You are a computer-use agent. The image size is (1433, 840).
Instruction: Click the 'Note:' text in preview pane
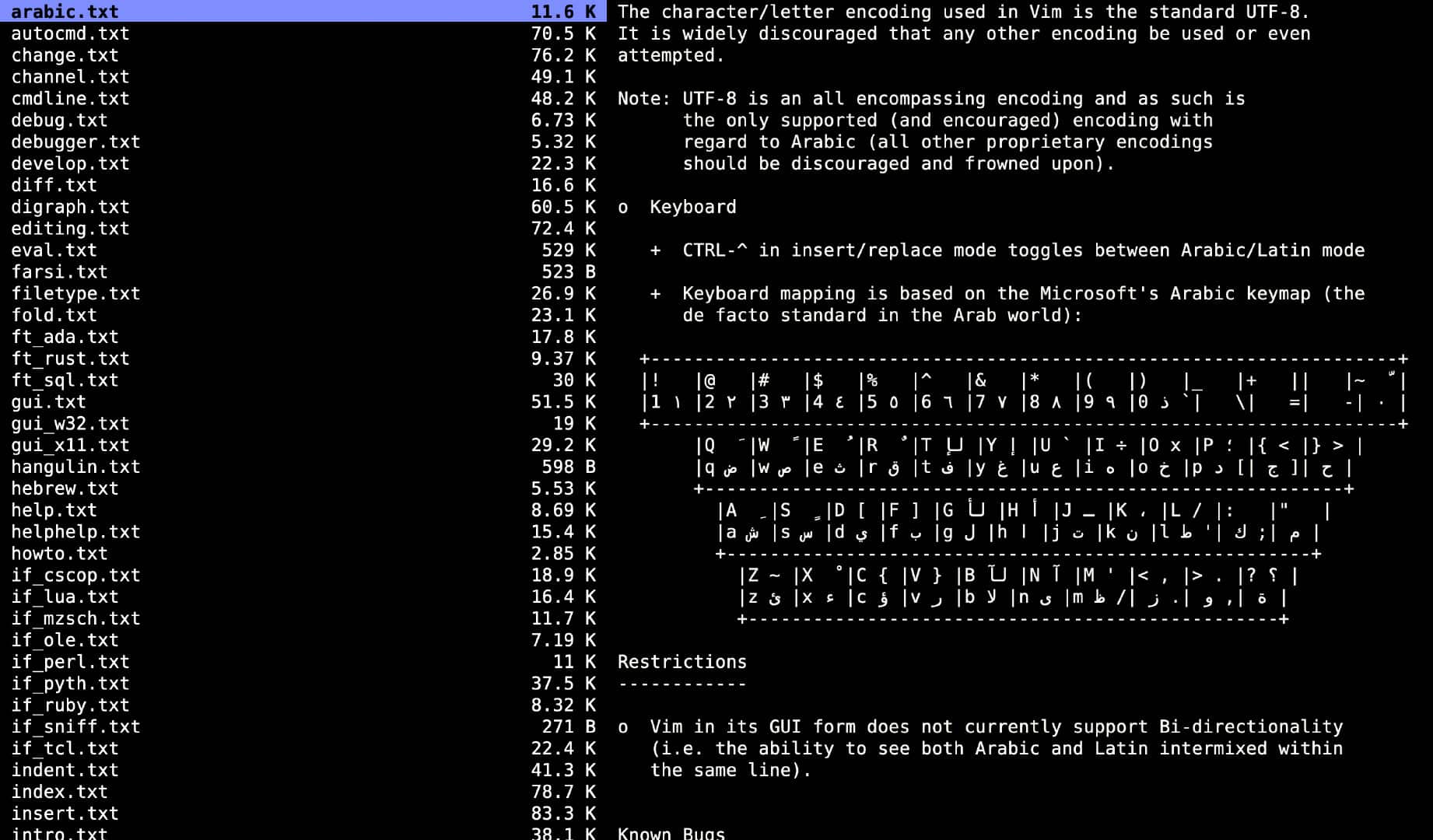point(644,99)
